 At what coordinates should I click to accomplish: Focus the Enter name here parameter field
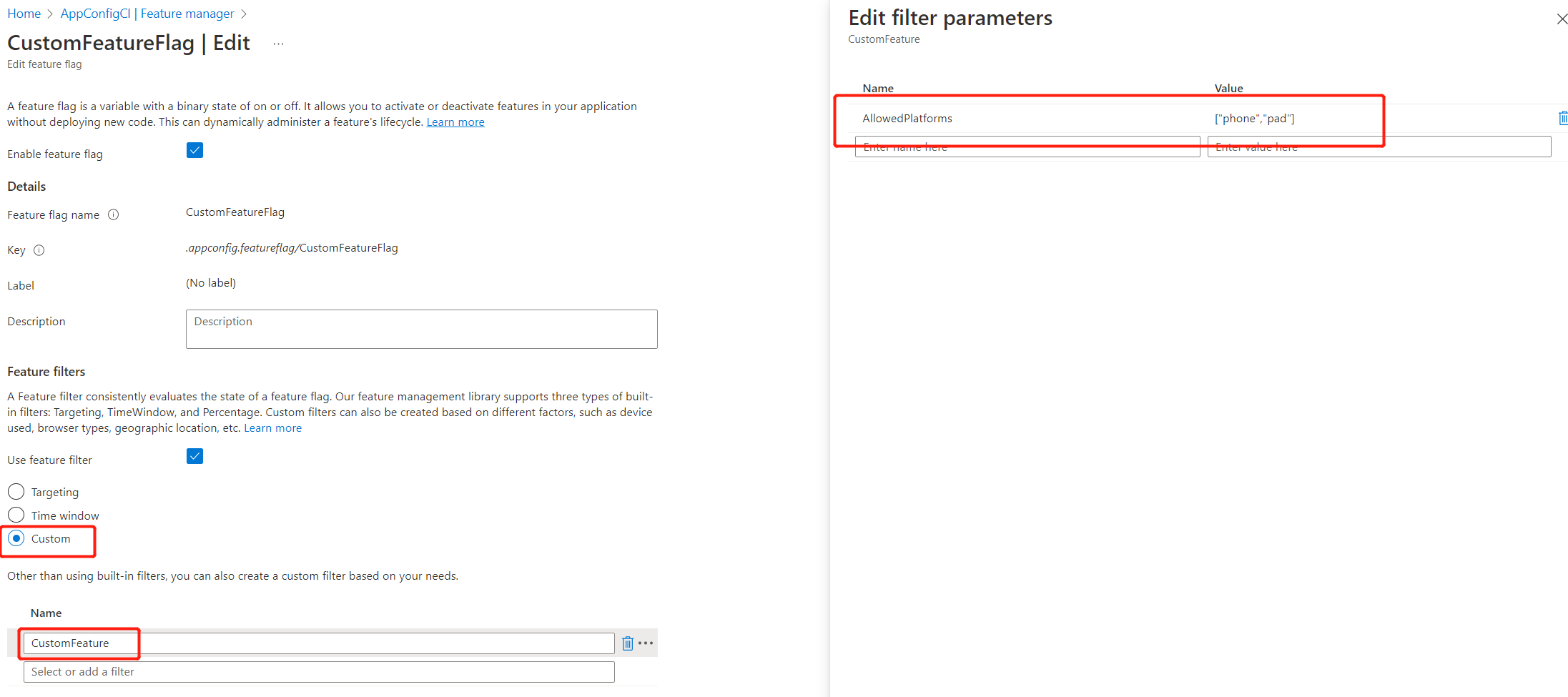1027,147
